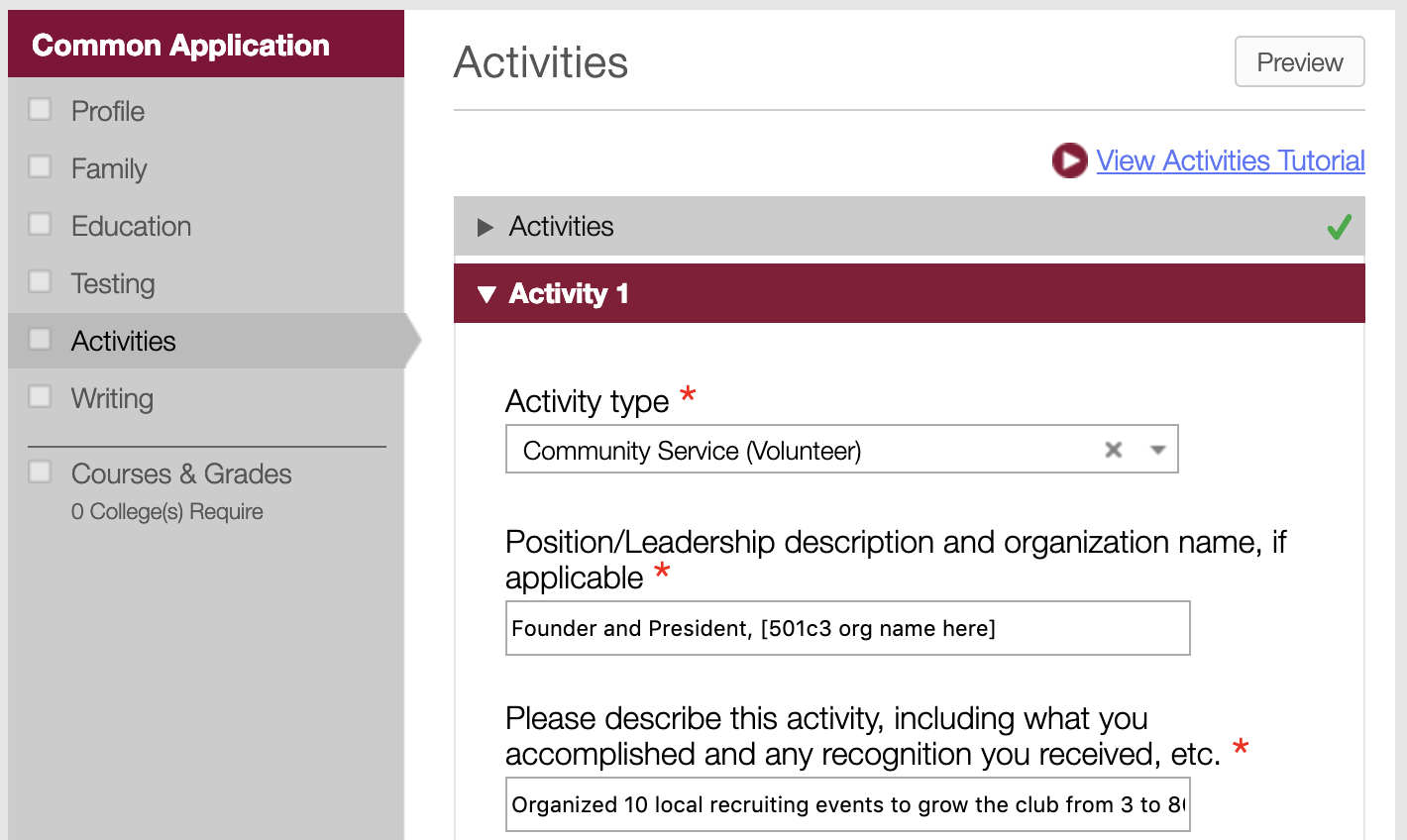This screenshot has height=840, width=1407.
Task: Open the Activity type dropdown arrow
Action: coord(1156,450)
